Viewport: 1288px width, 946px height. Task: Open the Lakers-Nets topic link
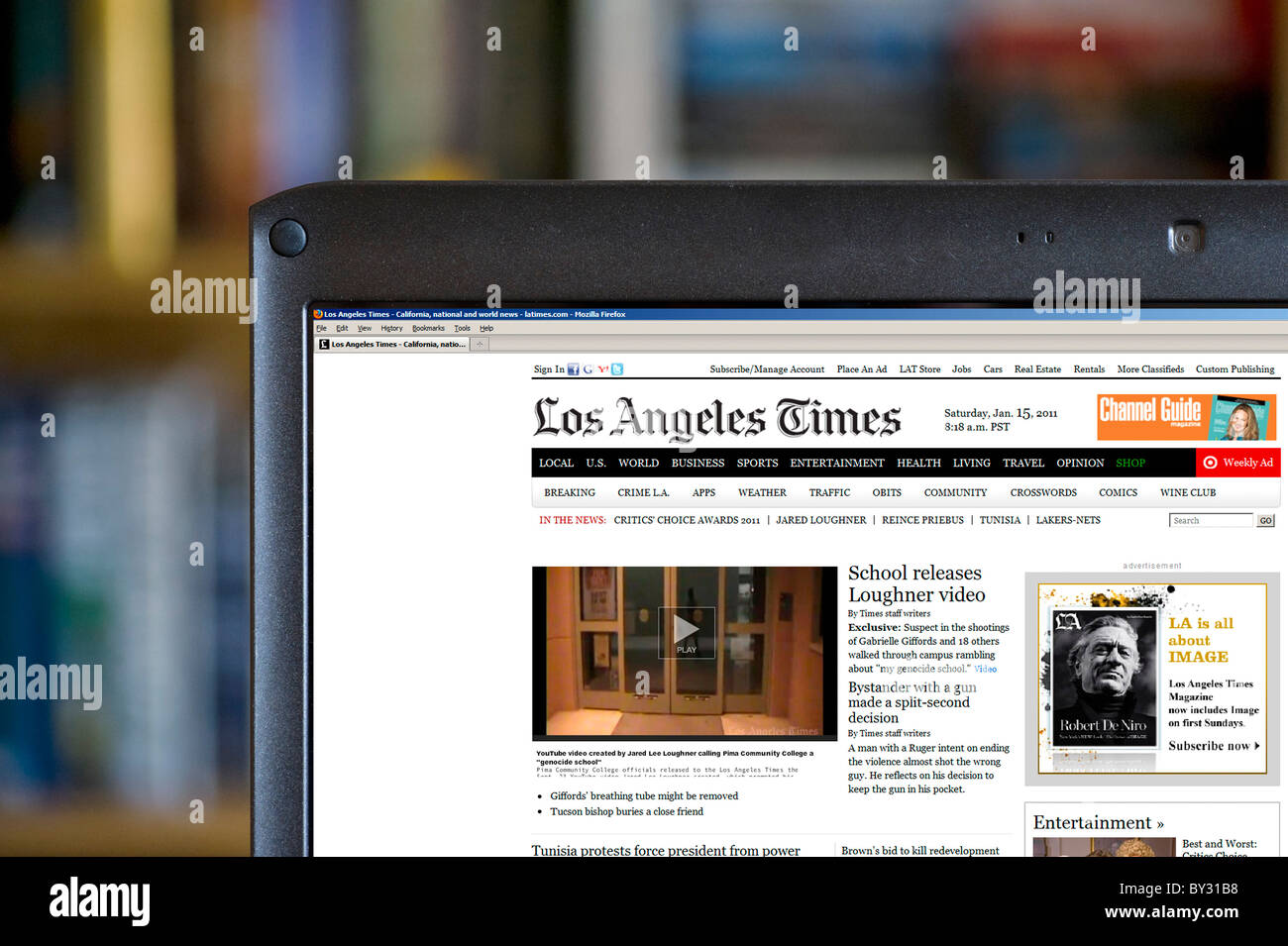1068,520
